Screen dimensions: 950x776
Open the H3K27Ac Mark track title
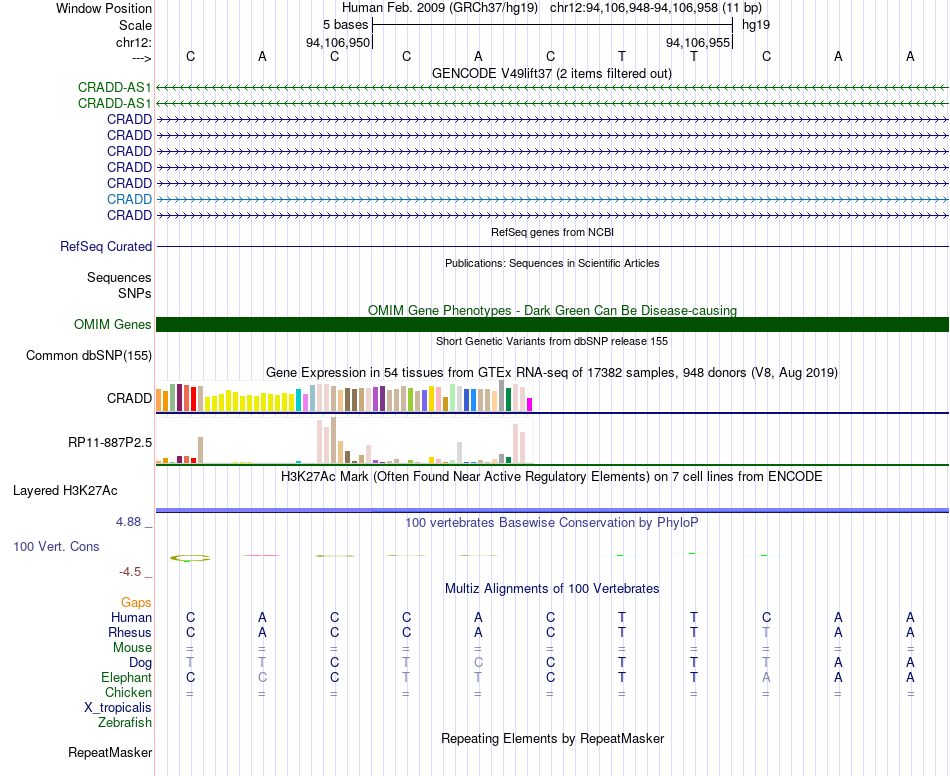(552, 477)
